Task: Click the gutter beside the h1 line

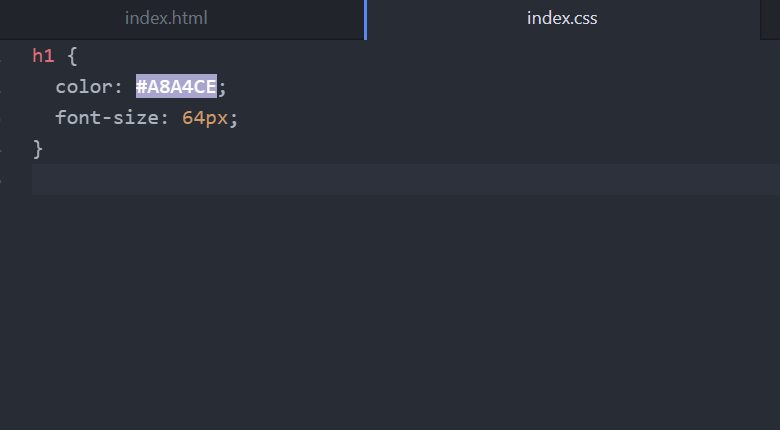Action: (x=10, y=56)
